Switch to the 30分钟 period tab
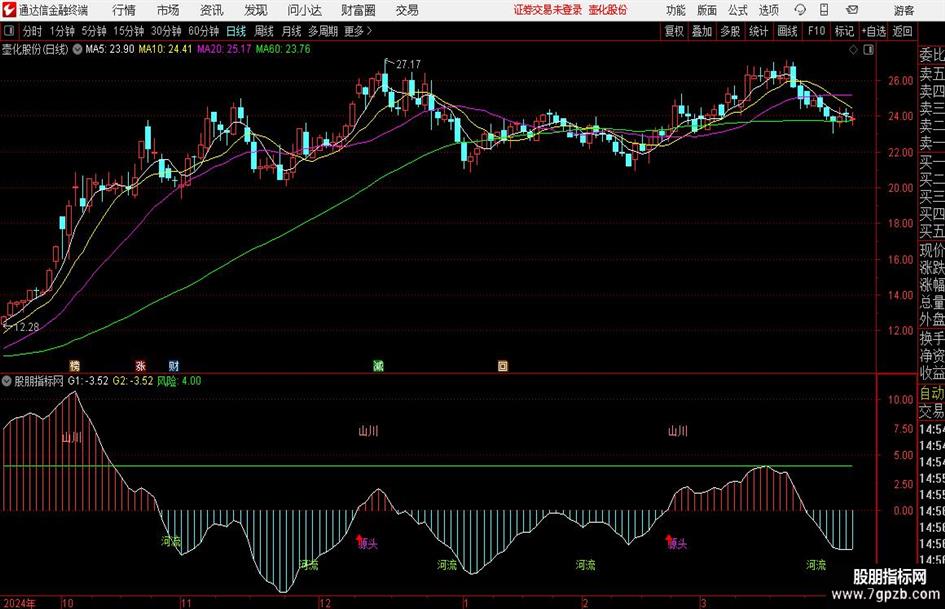 (x=166, y=31)
